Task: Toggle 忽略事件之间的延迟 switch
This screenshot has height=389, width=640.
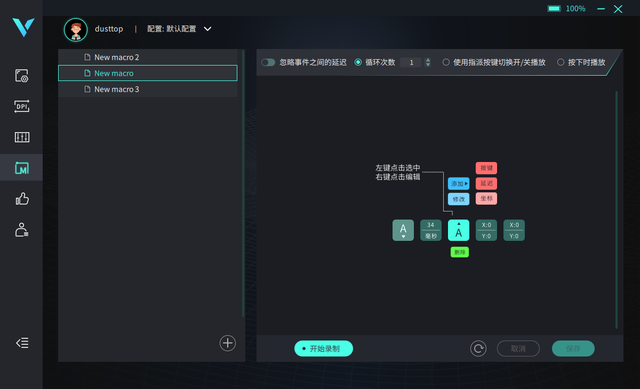Action: (268, 62)
